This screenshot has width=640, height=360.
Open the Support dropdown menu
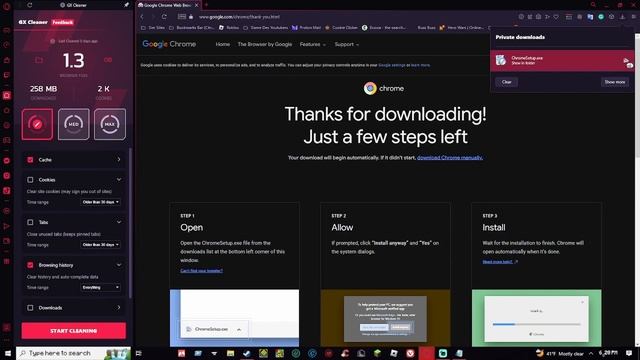coord(347,44)
